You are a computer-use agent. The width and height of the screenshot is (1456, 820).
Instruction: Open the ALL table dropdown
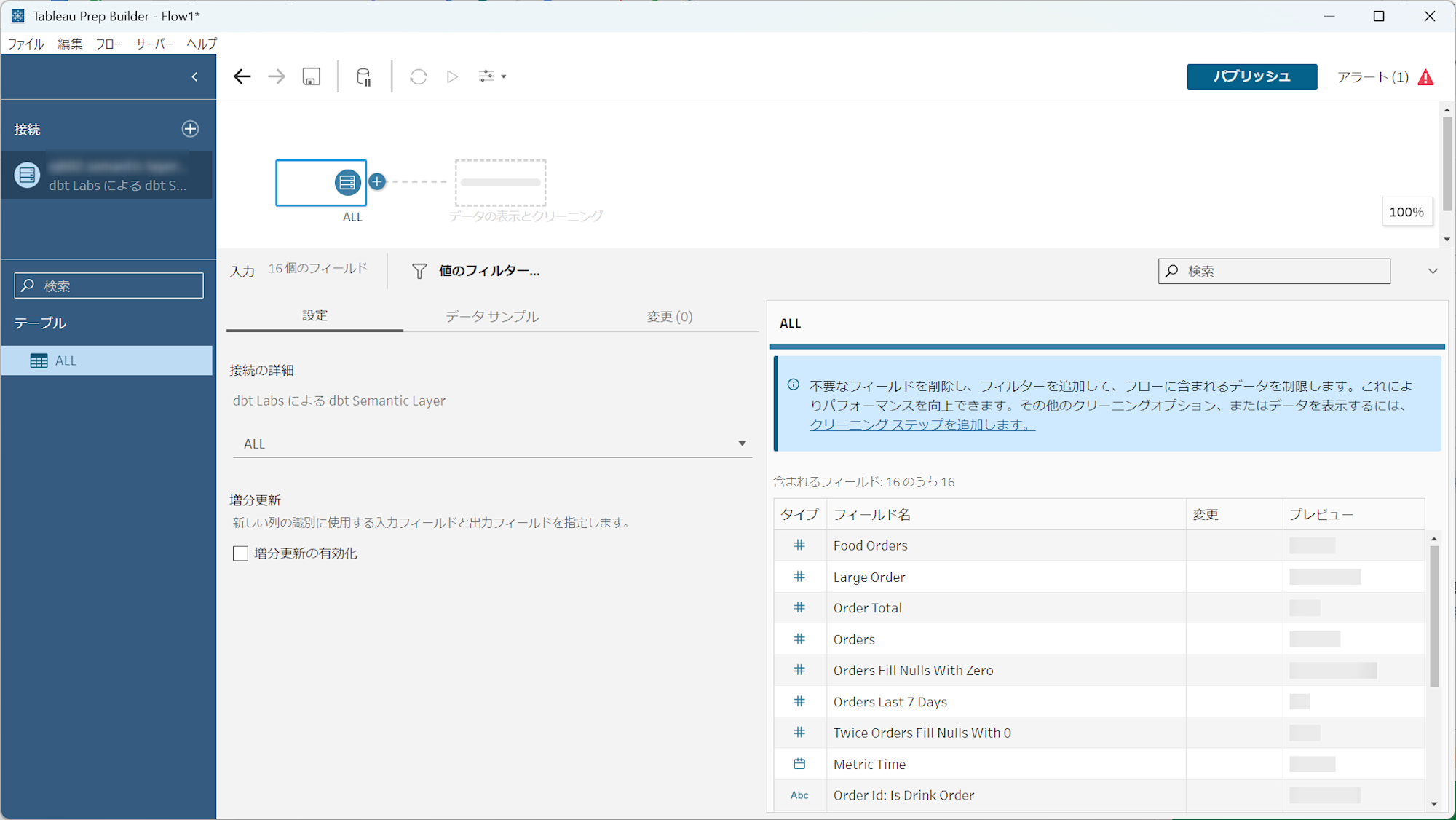point(741,443)
